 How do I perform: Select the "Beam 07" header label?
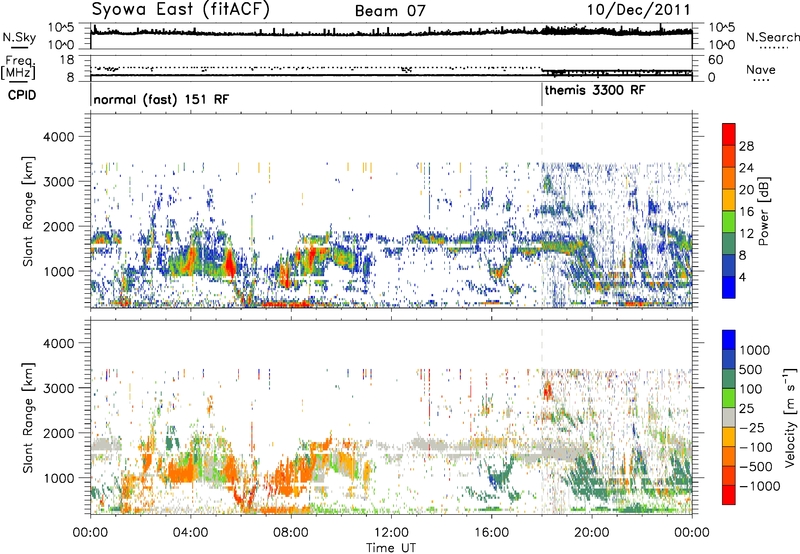[x=390, y=11]
